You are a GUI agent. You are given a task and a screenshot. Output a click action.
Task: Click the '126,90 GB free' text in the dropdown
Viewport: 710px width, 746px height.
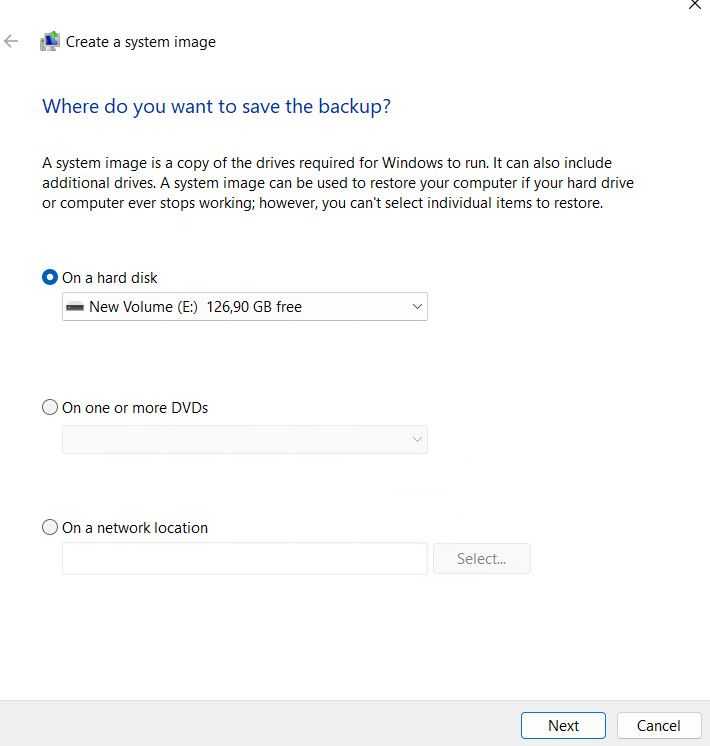[254, 307]
